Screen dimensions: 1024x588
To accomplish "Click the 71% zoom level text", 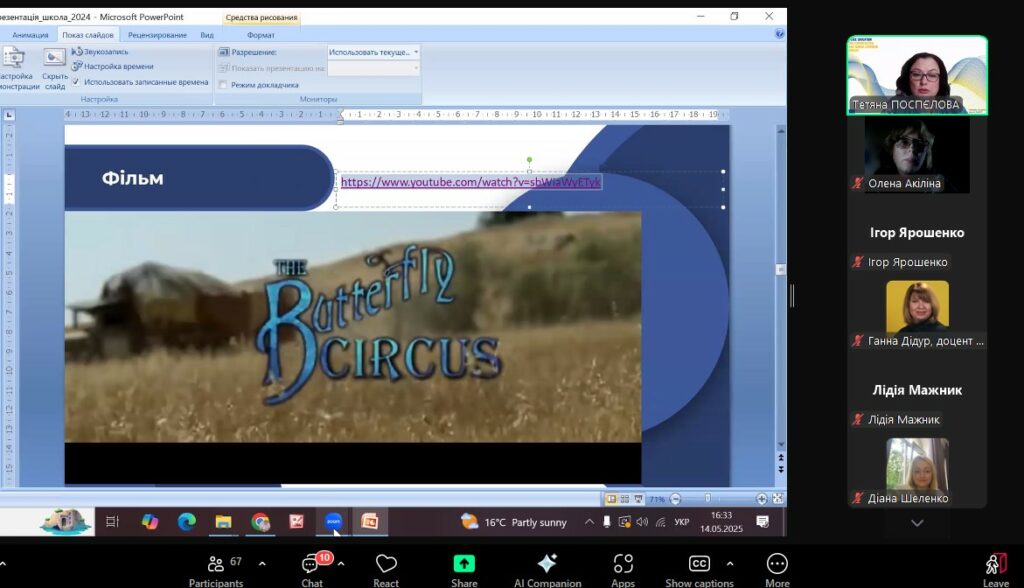I will click(x=657, y=499).
